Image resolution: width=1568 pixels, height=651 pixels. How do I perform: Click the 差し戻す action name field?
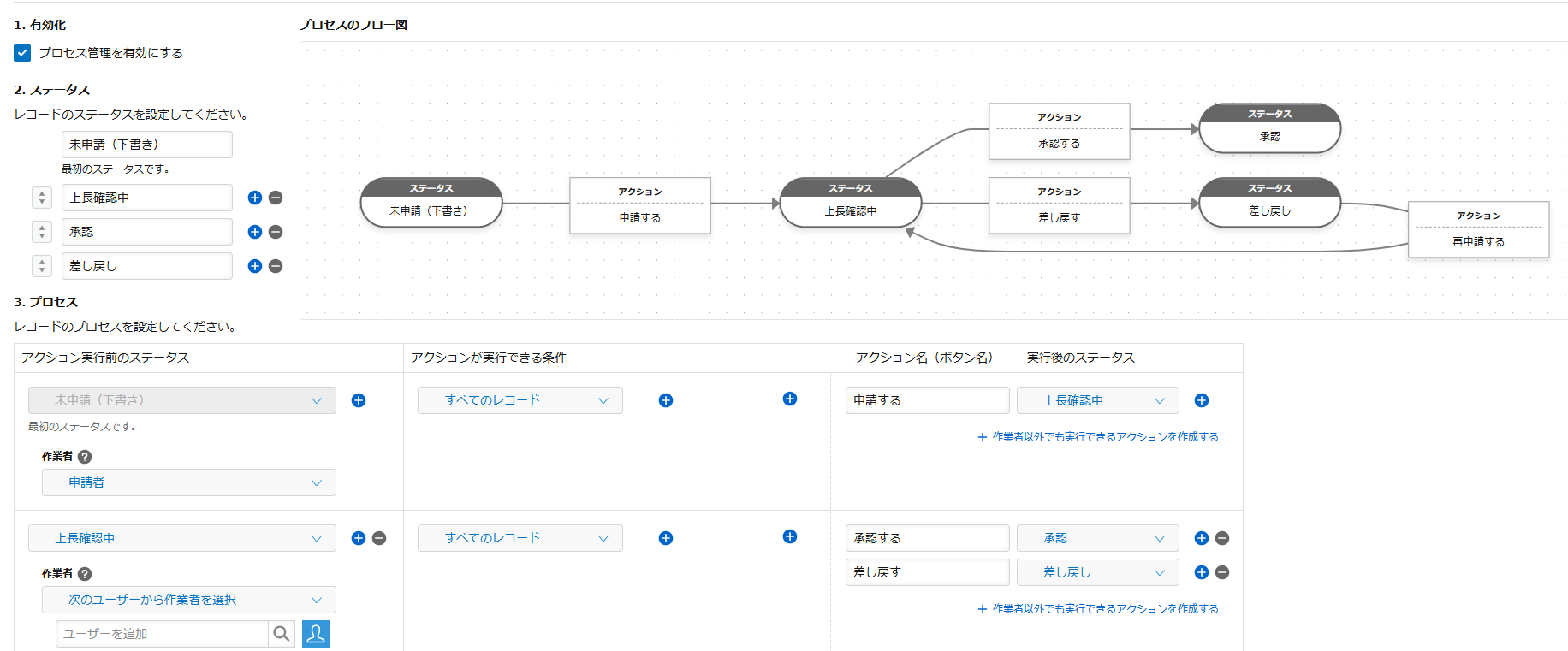coord(928,572)
